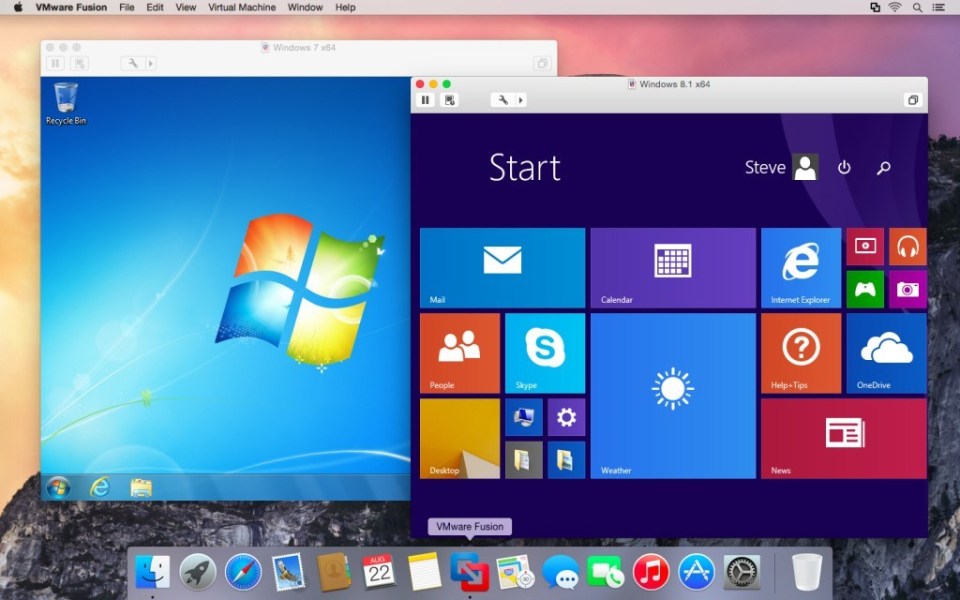
Task: Open the Xbox Games tile
Action: (865, 289)
